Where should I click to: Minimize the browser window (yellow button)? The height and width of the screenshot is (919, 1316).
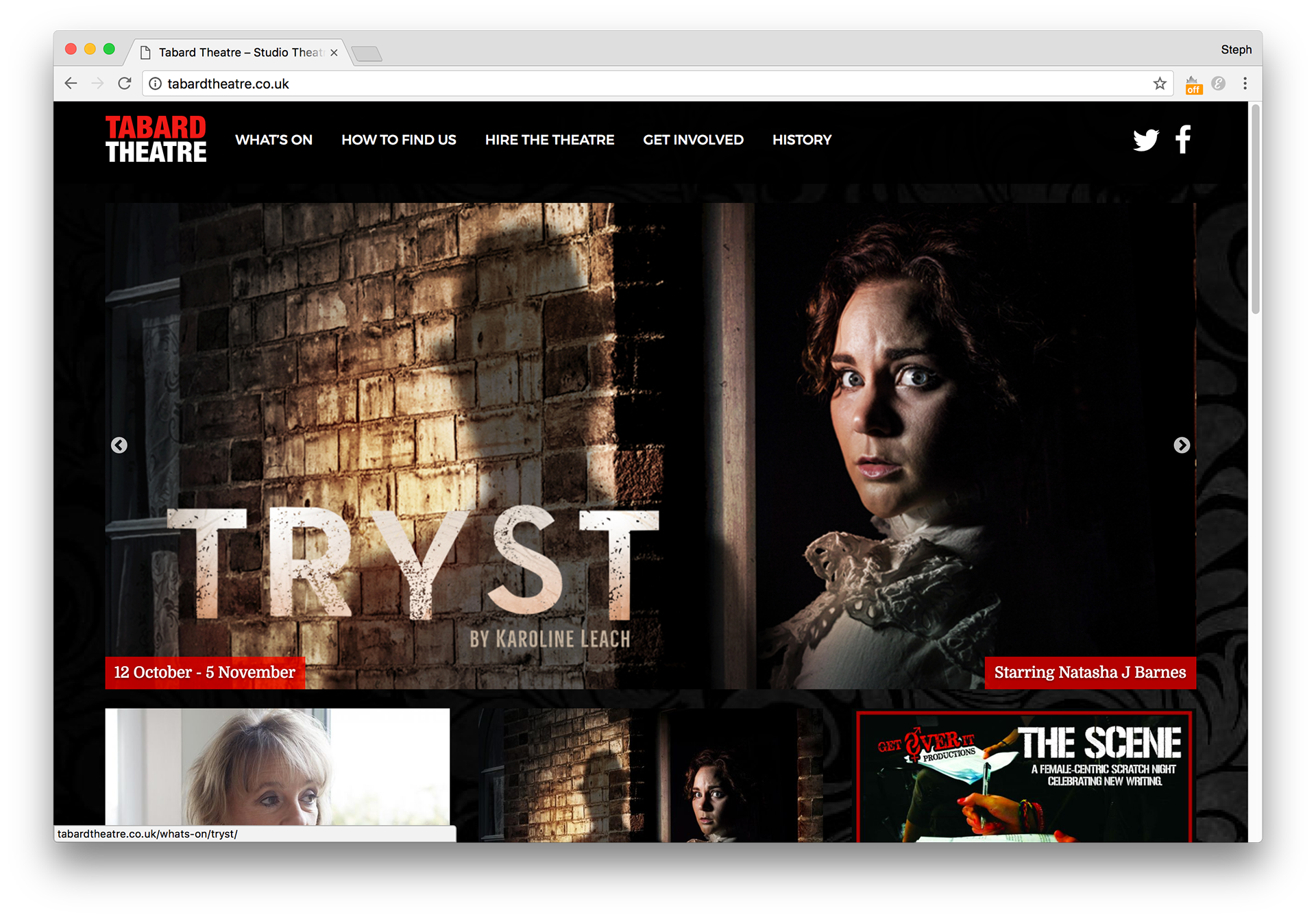click(x=90, y=49)
